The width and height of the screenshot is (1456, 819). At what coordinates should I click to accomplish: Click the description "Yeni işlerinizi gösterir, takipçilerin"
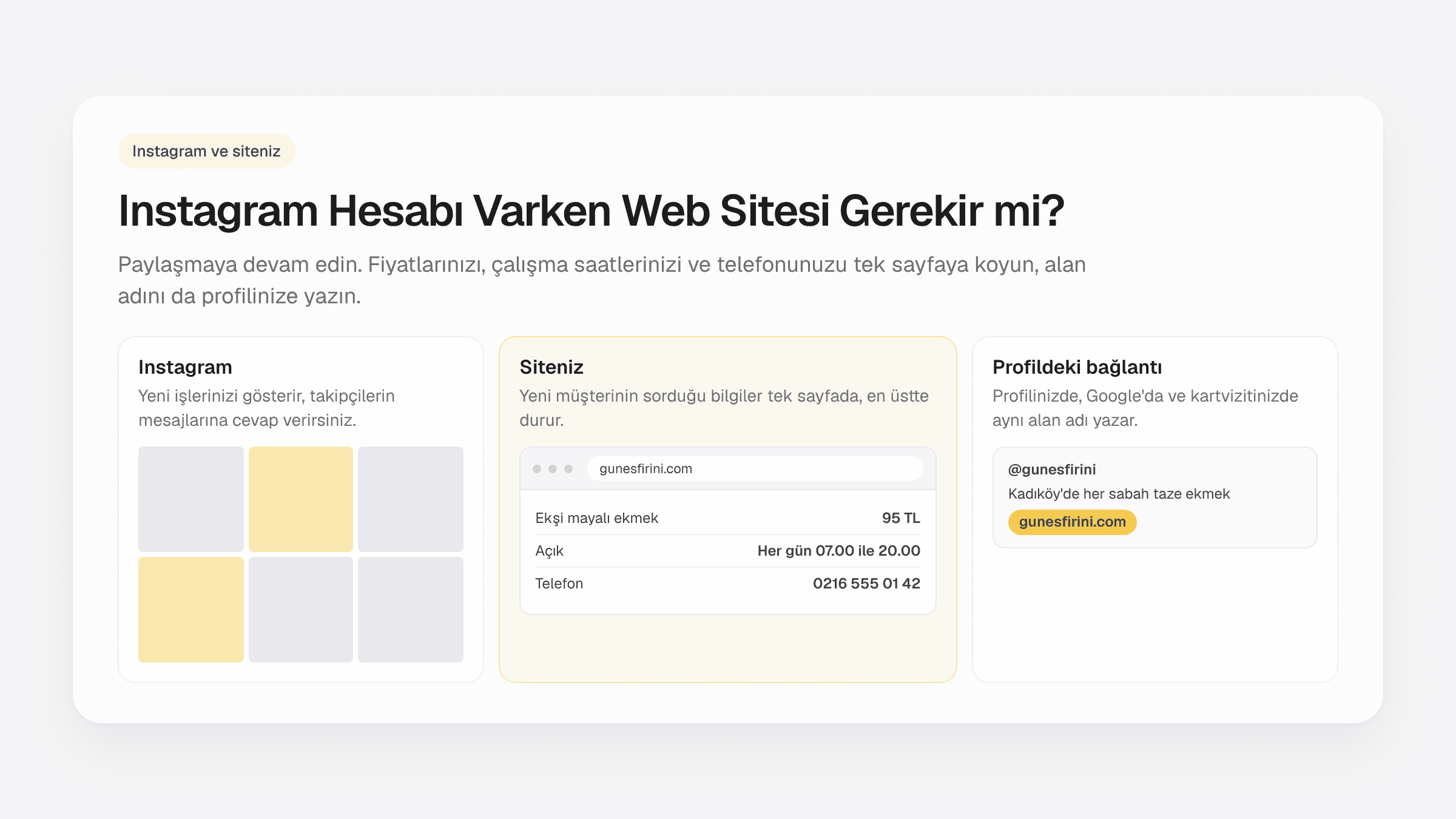tap(266, 408)
